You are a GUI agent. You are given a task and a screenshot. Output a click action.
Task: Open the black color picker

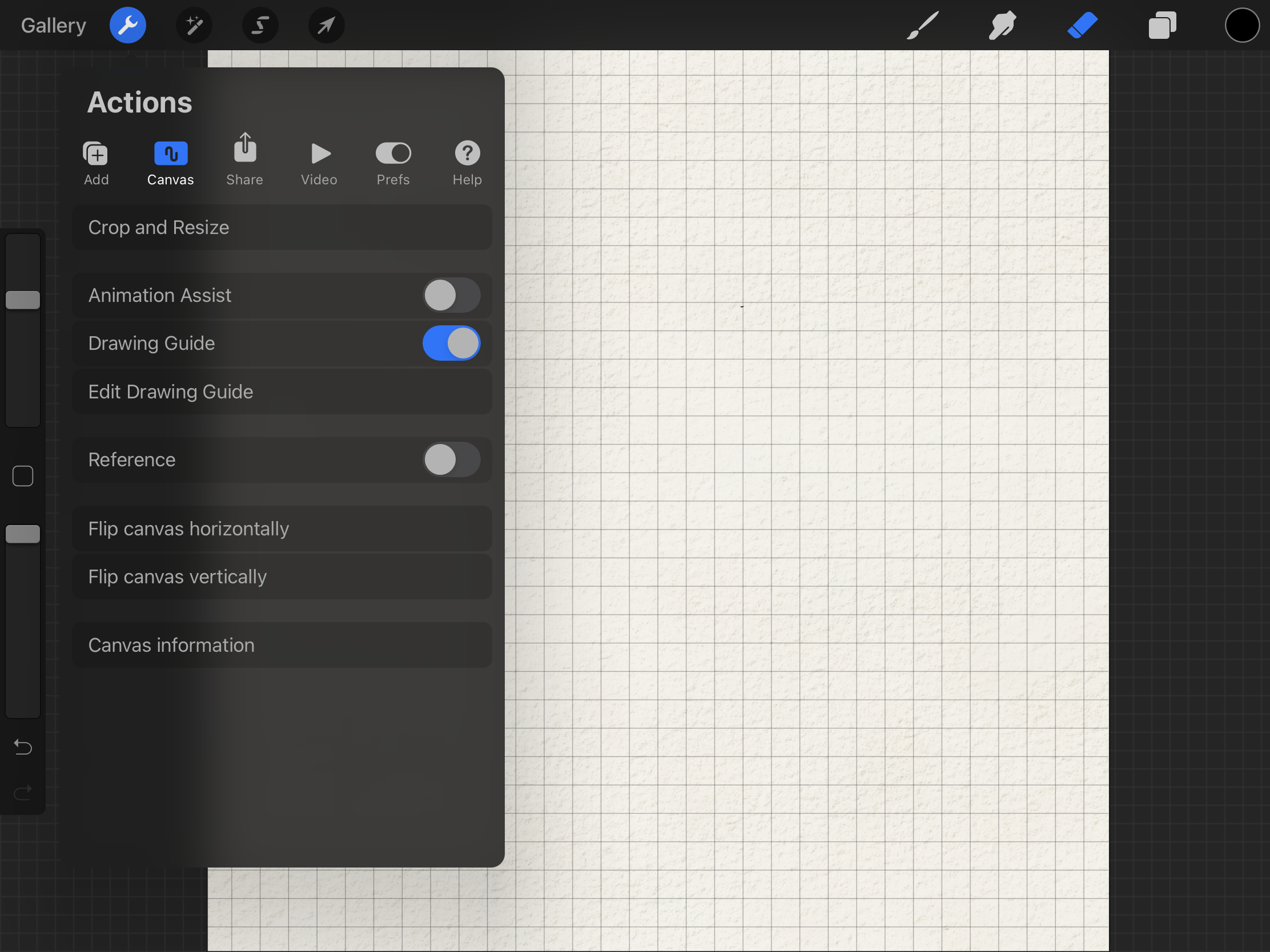(1242, 25)
